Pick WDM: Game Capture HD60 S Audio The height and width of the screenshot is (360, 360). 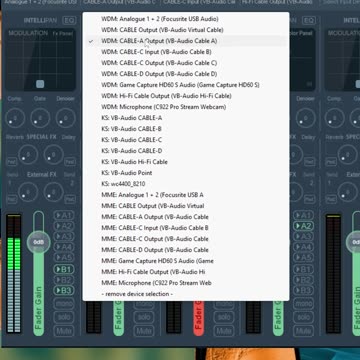(186, 85)
